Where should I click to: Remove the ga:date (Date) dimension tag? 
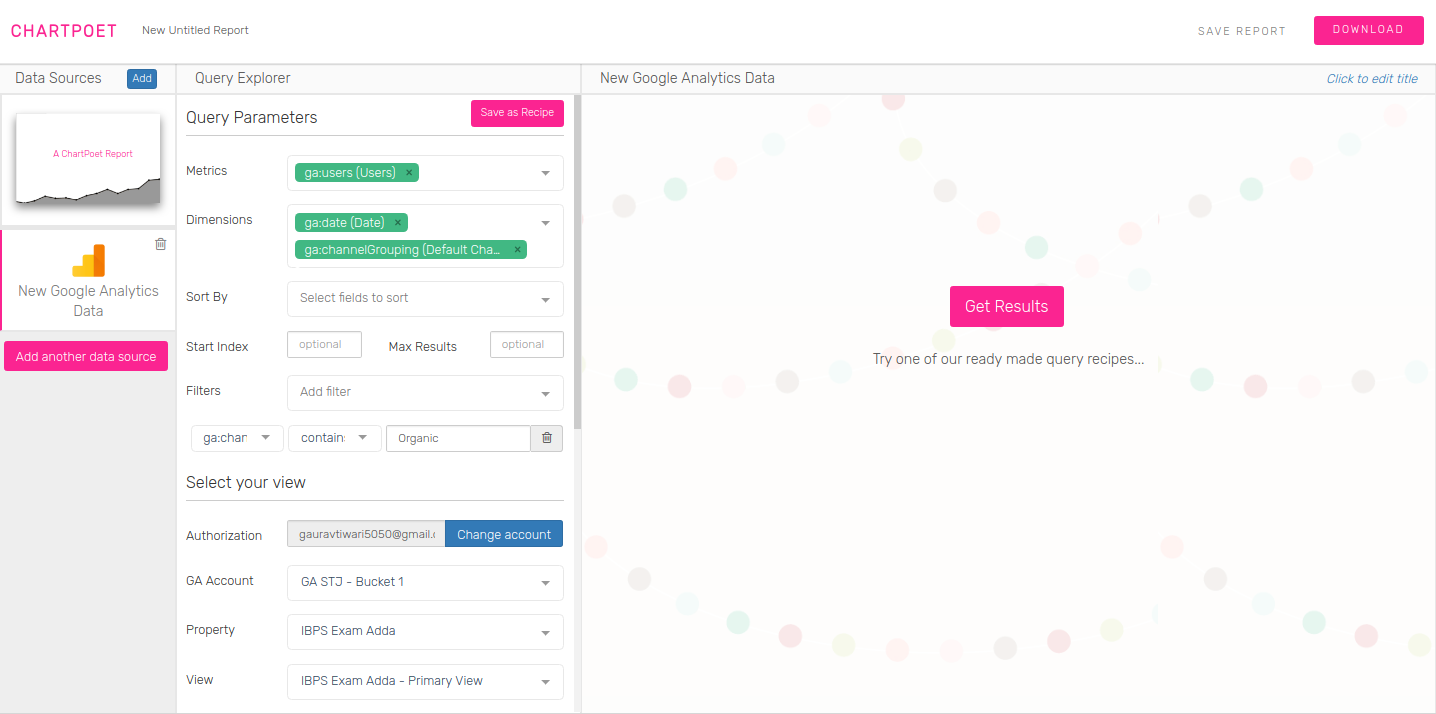click(397, 223)
